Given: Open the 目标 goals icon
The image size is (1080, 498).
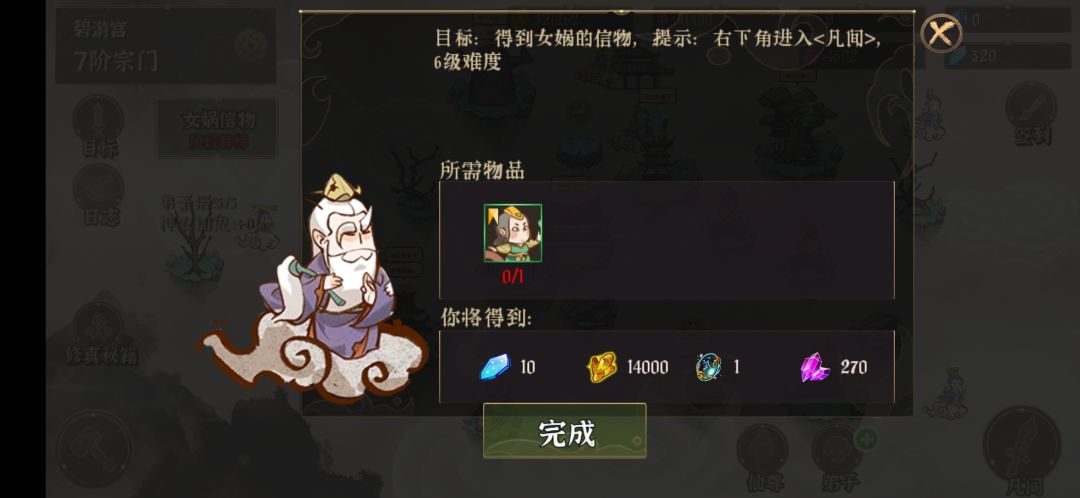Looking at the screenshot, I should click(x=99, y=126).
